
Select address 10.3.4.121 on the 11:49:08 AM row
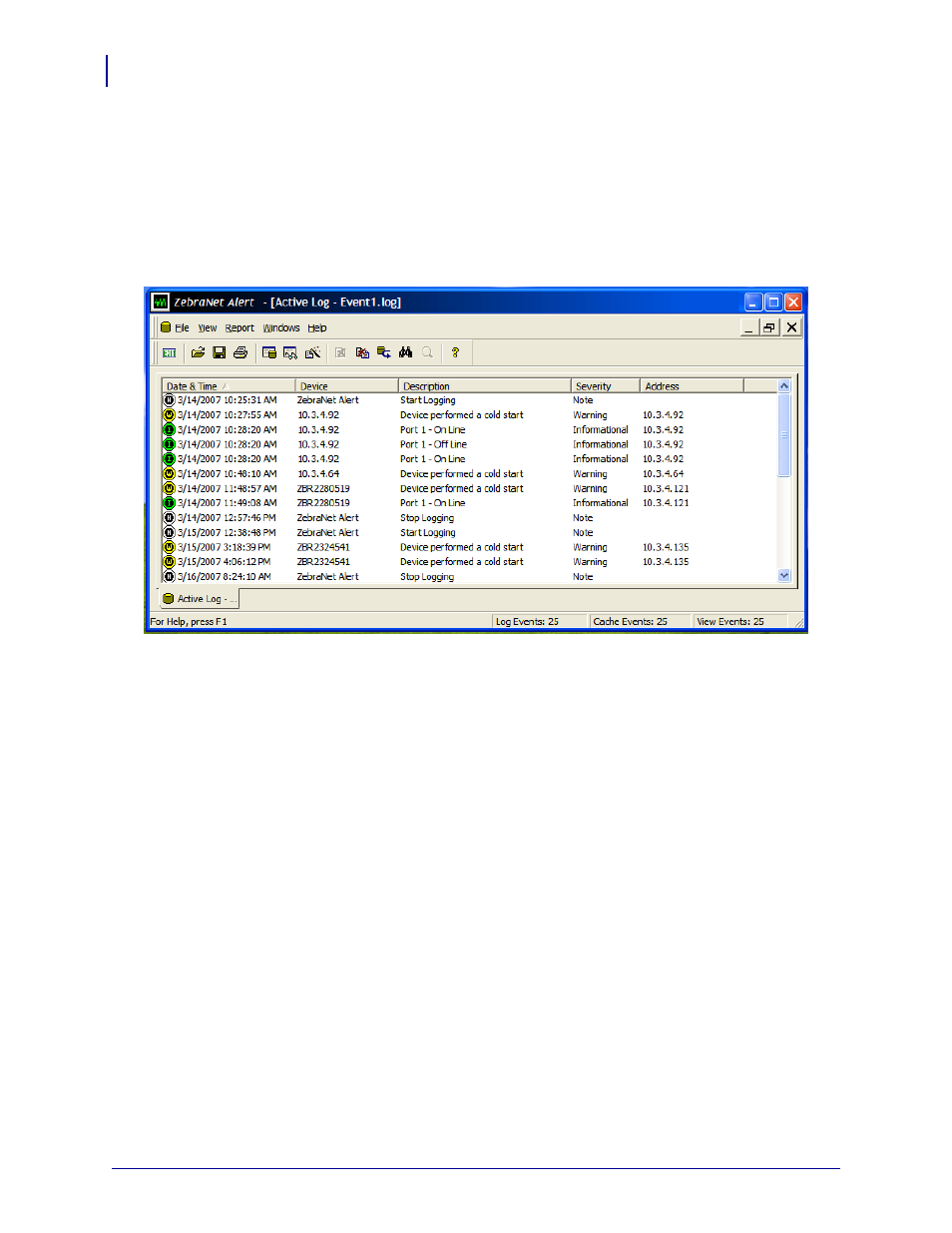pos(666,503)
